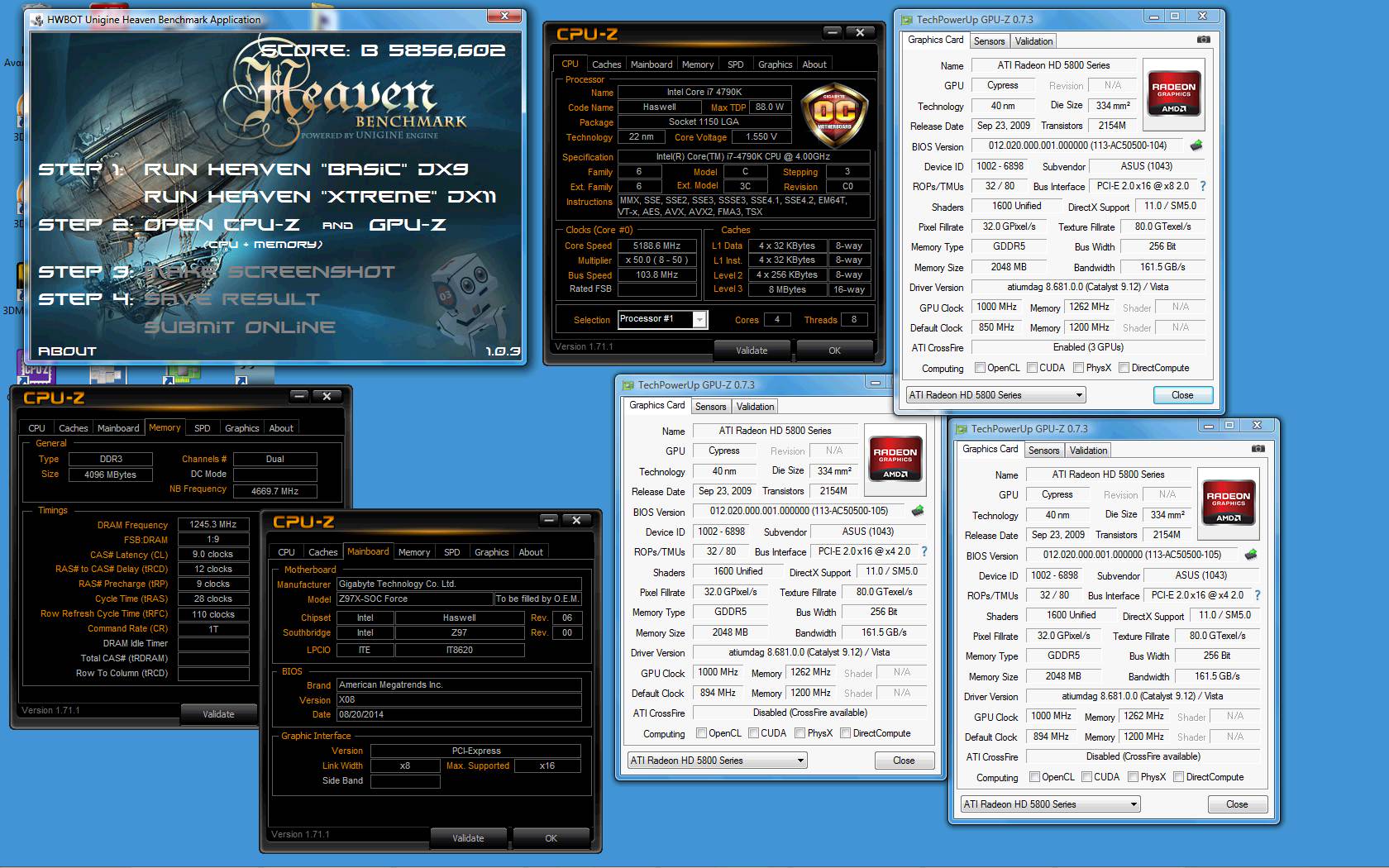Click BIOS save chip icon in top GPU-Z window
The height and width of the screenshot is (868, 1389).
tap(1196, 145)
